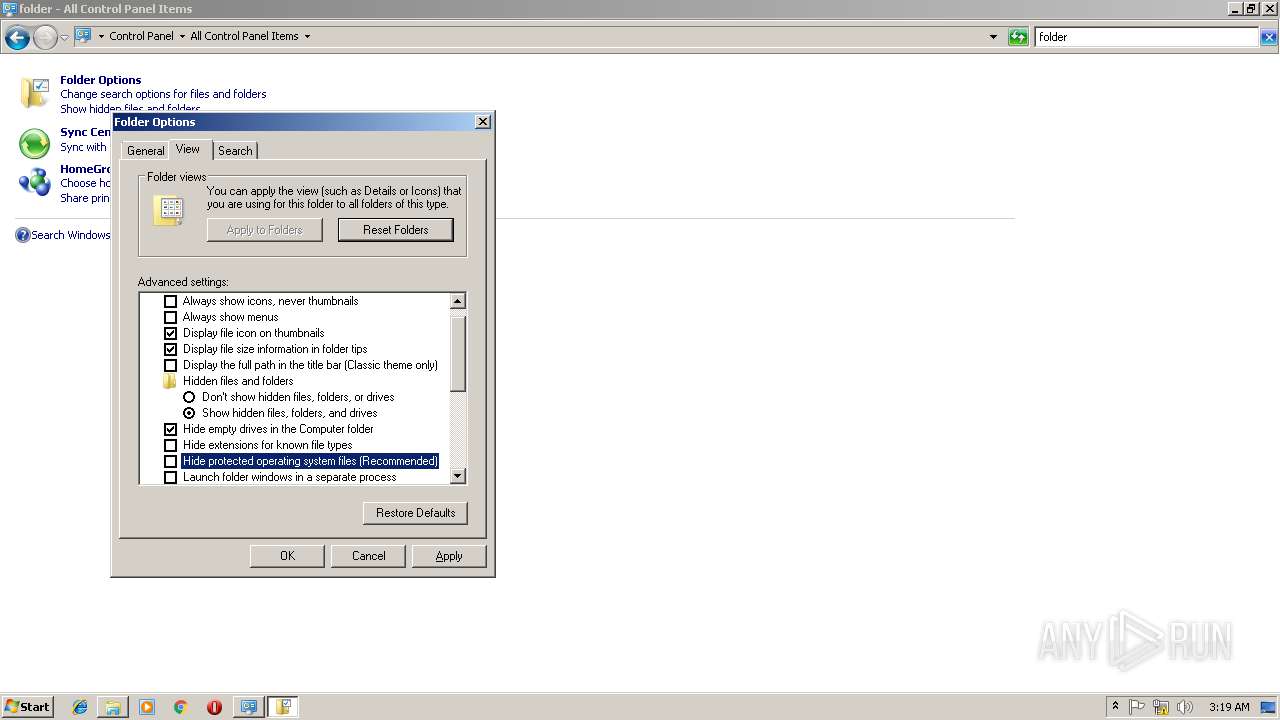Close the Folder Options dialog
This screenshot has width=1280, height=720.
pos(483,121)
